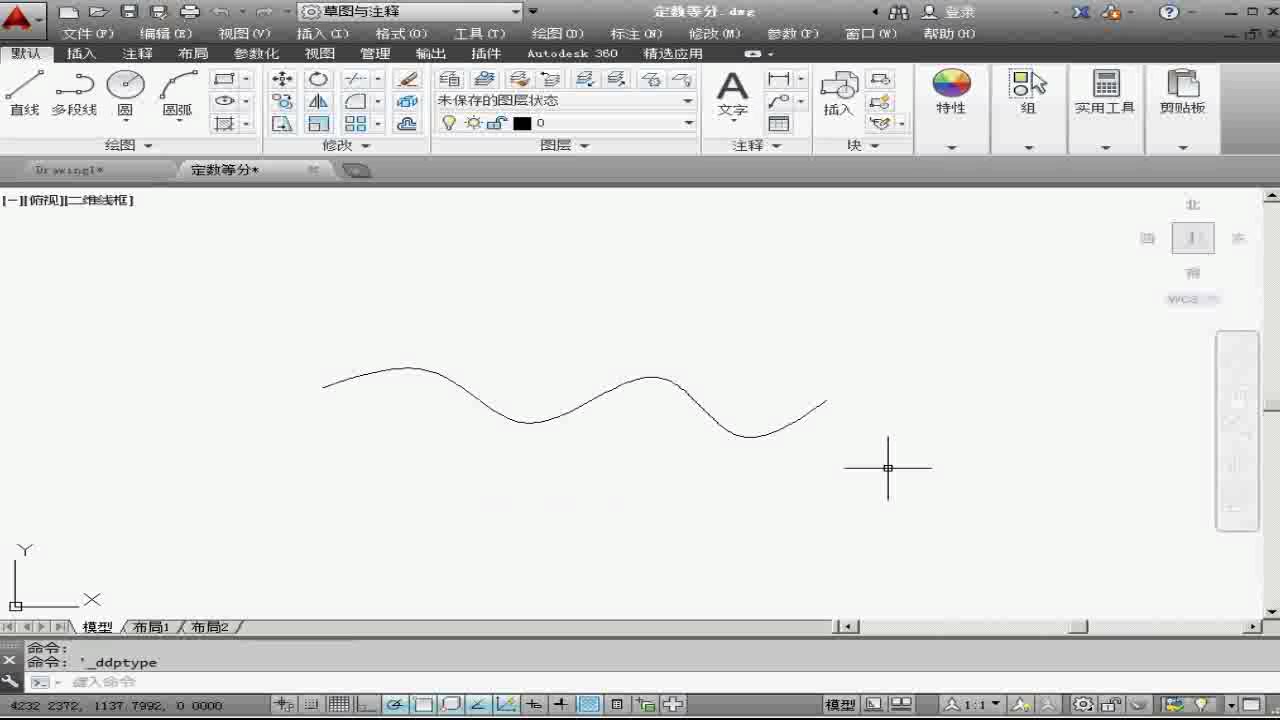Expand the 图层 panel
This screenshot has width=1280, height=720.
point(565,145)
